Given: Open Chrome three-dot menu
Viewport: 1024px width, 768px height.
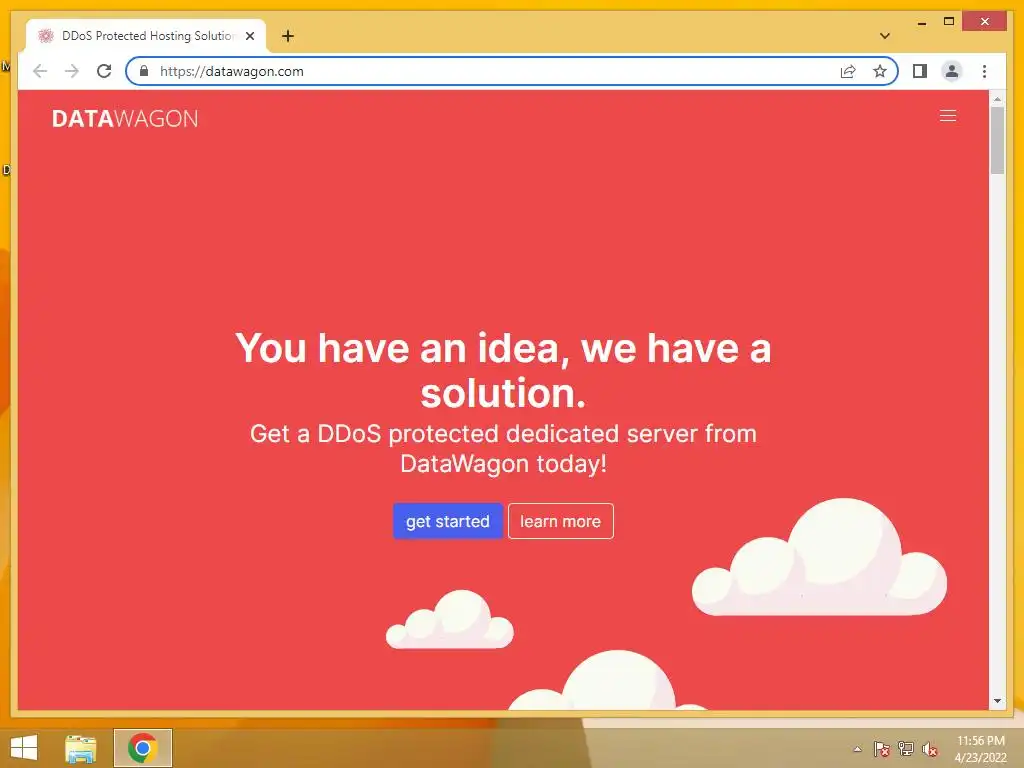Looking at the screenshot, I should tap(984, 71).
